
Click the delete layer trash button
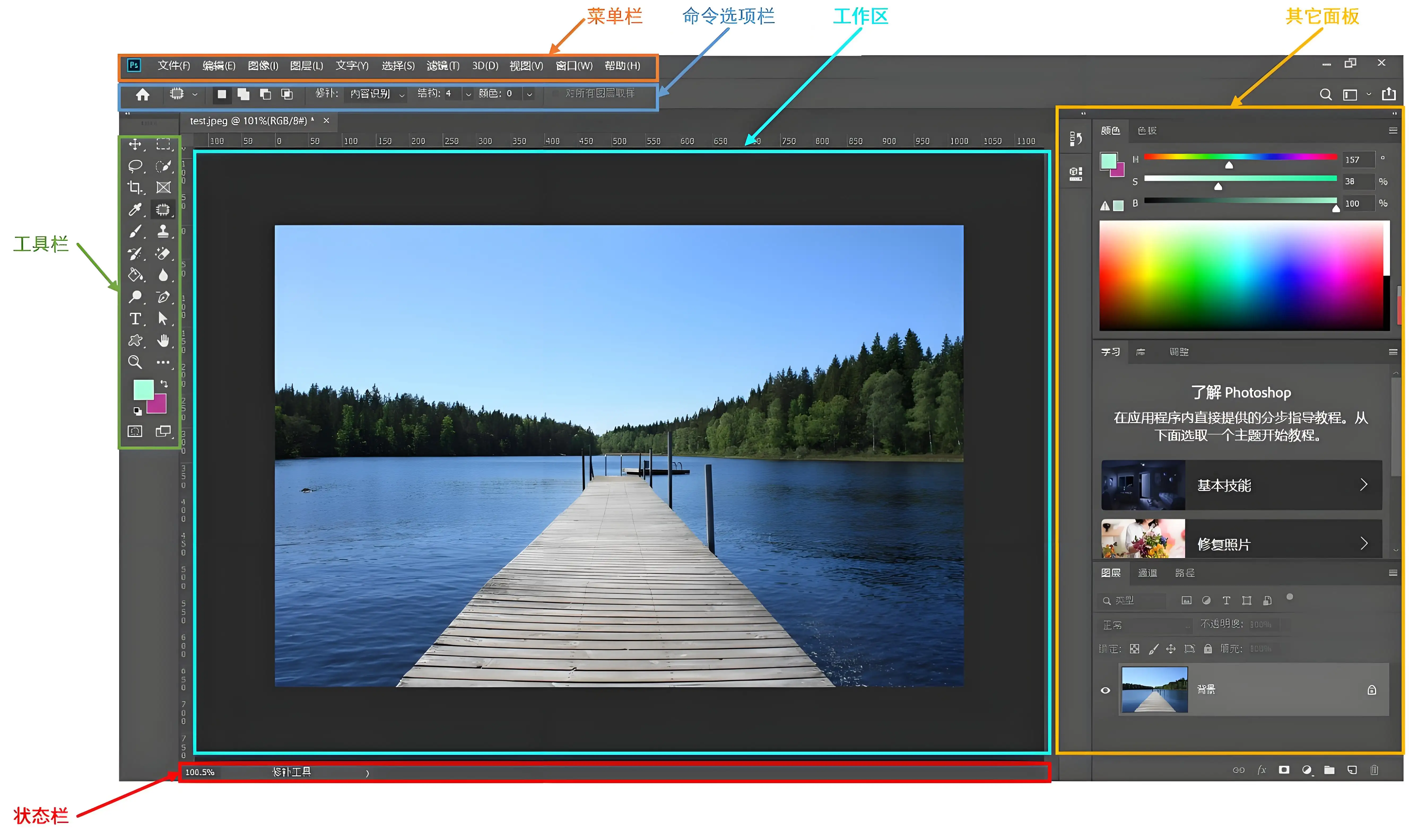pyautogui.click(x=1374, y=770)
